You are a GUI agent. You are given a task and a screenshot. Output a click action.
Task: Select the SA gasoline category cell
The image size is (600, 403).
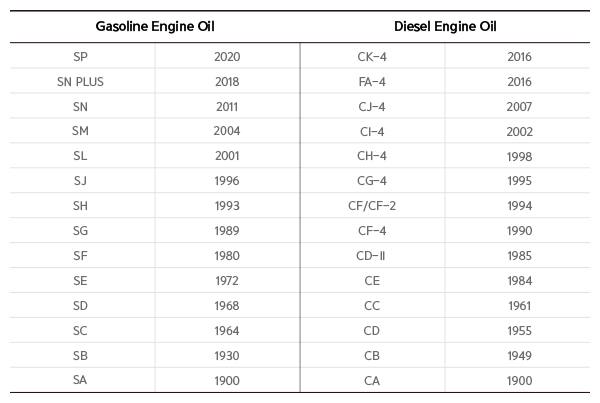81,380
